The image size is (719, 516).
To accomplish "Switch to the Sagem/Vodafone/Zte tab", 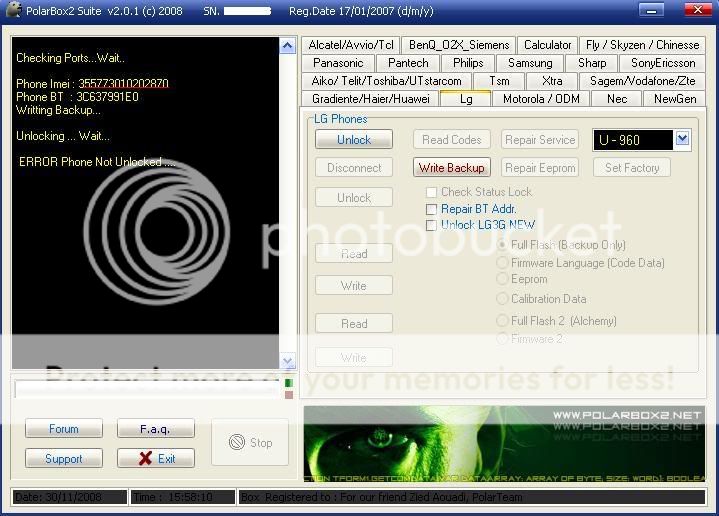I will click(x=642, y=81).
